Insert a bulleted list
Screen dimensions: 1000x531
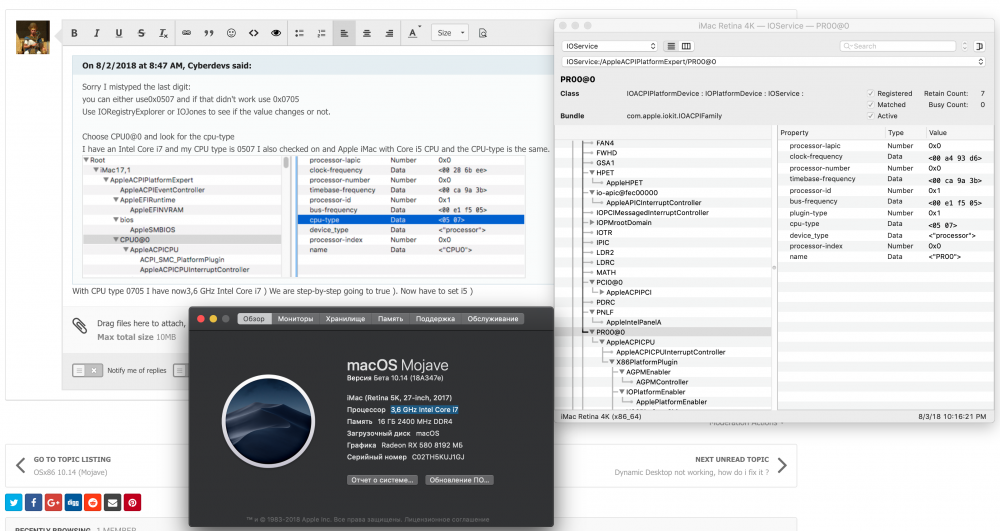(x=299, y=33)
